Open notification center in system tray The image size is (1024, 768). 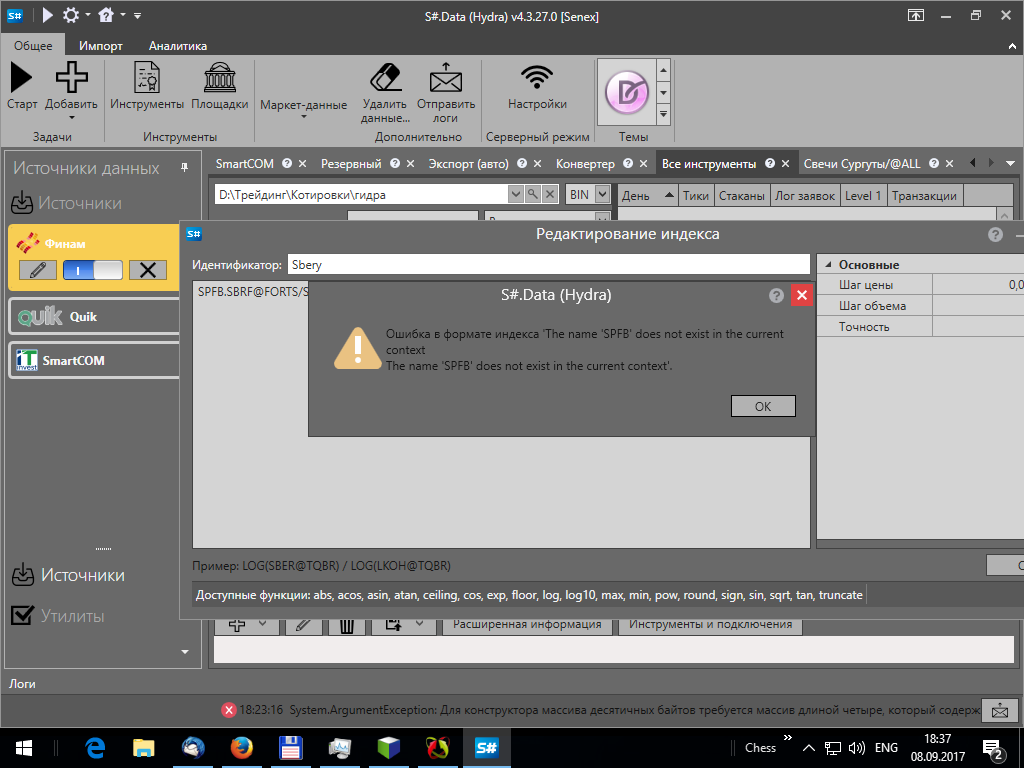tap(993, 749)
